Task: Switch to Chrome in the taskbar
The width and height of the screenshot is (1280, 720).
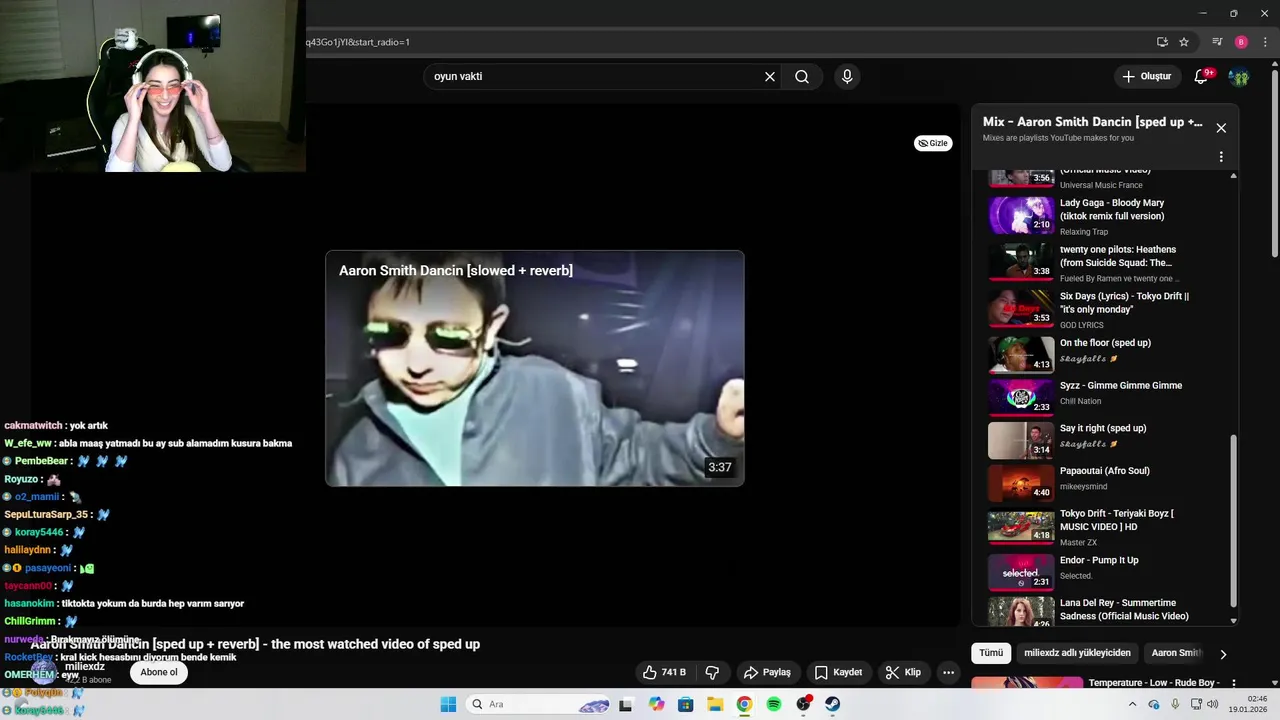Action: (744, 704)
